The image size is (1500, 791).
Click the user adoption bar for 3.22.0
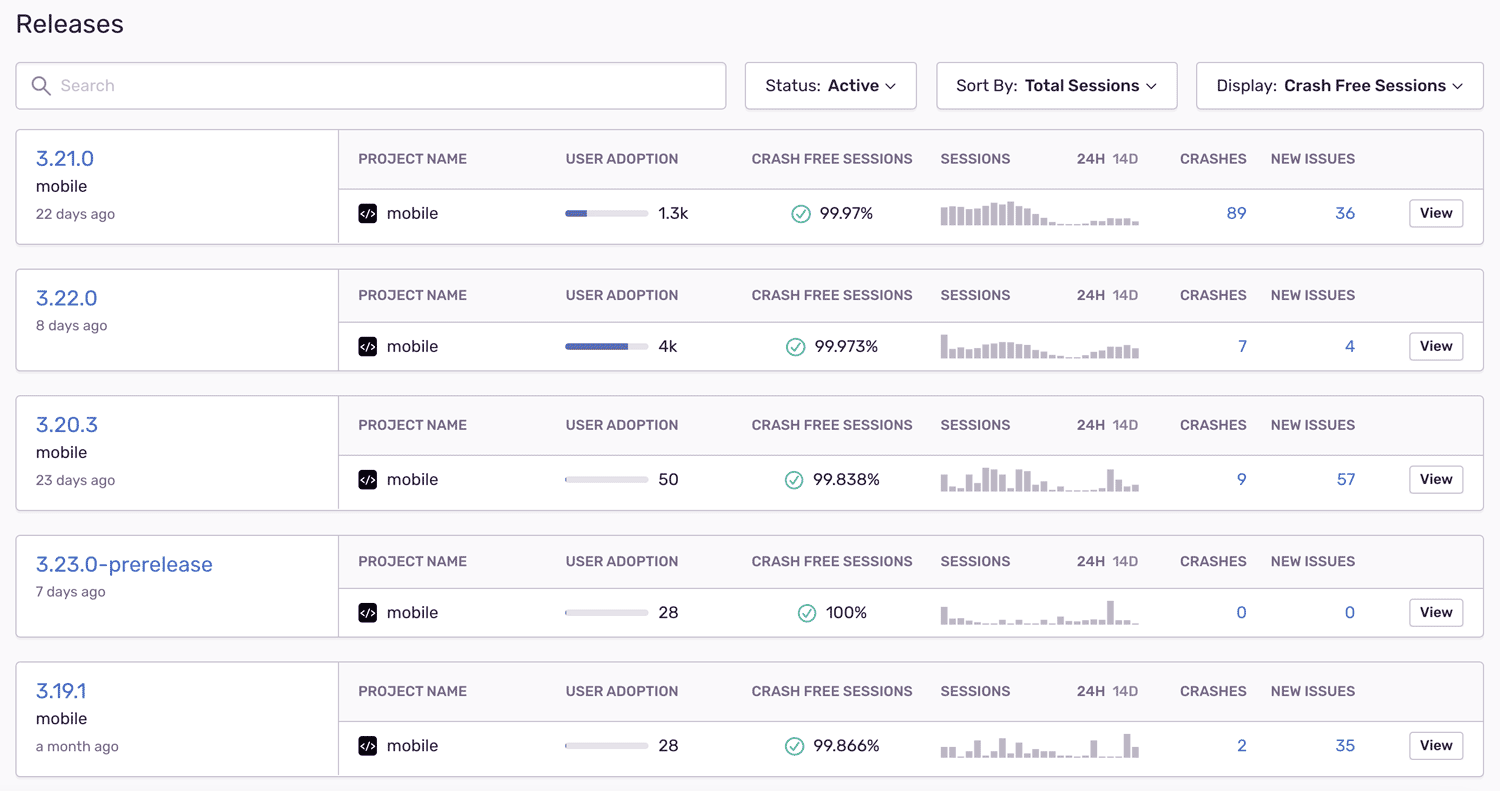606,346
